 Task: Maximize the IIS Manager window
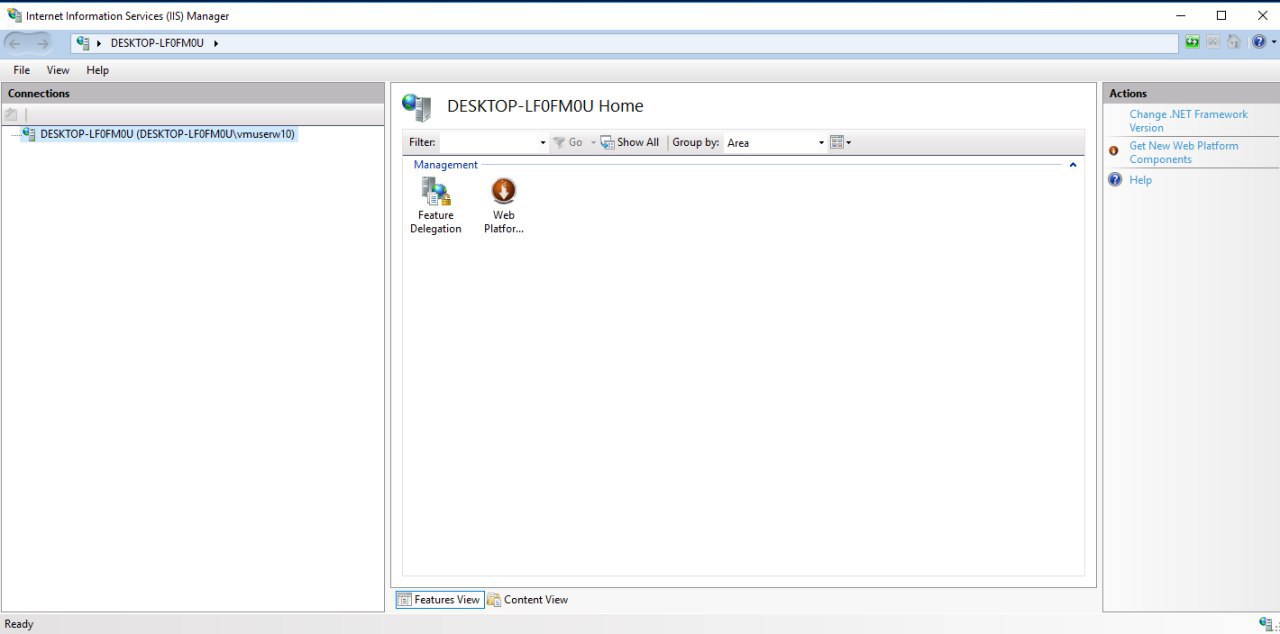tap(1221, 15)
